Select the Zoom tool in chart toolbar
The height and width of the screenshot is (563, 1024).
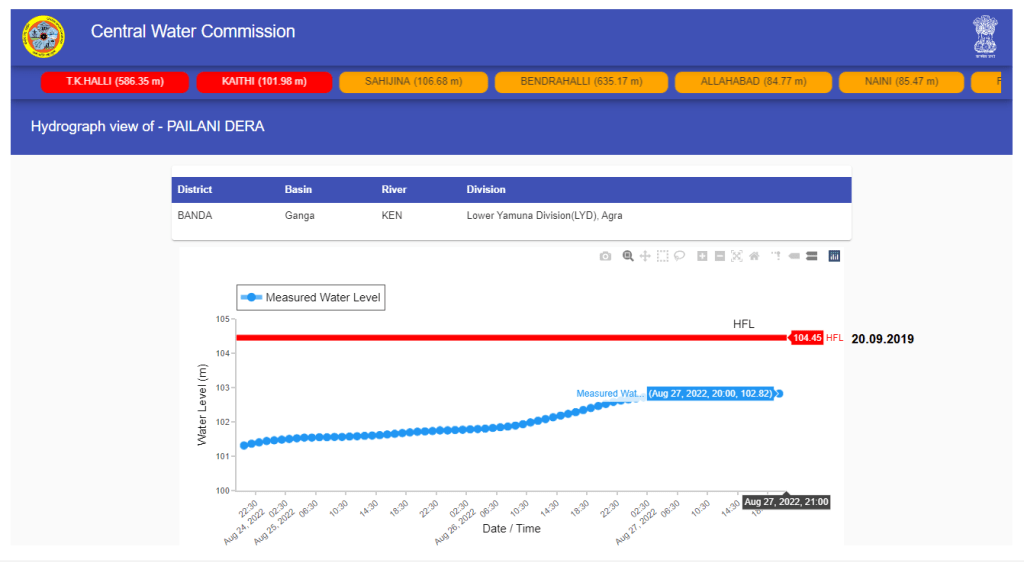click(x=628, y=256)
